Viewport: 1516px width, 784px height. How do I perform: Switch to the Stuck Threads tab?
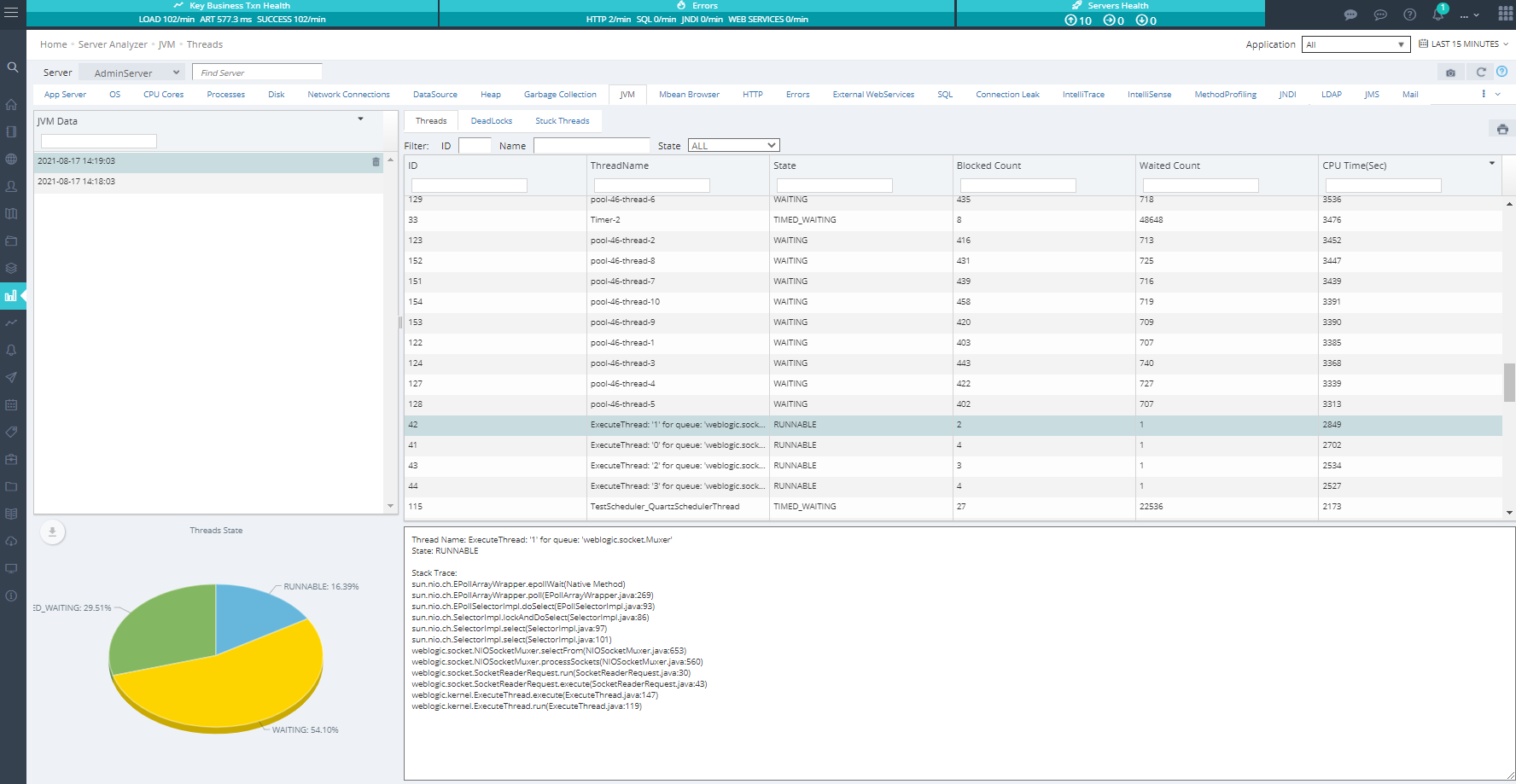[563, 121]
